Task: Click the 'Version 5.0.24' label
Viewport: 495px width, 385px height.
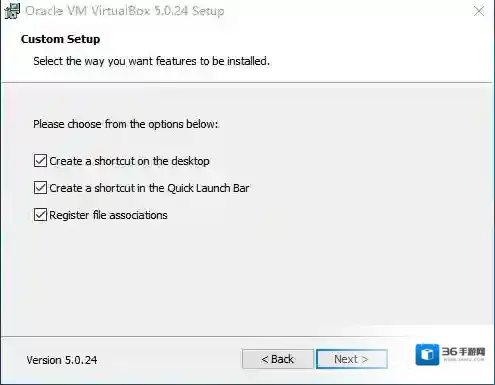Action: click(x=62, y=360)
